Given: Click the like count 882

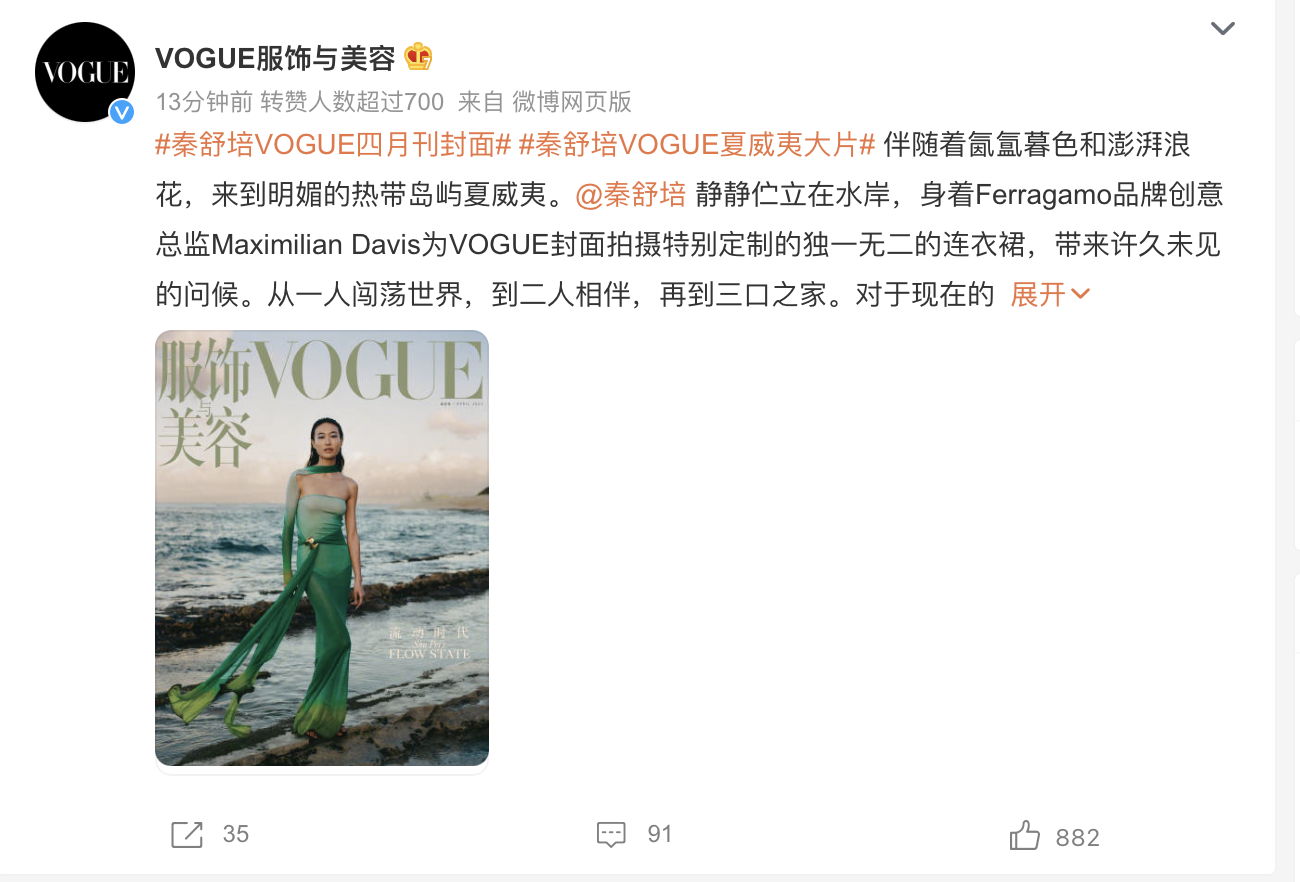Looking at the screenshot, I should point(1078,837).
